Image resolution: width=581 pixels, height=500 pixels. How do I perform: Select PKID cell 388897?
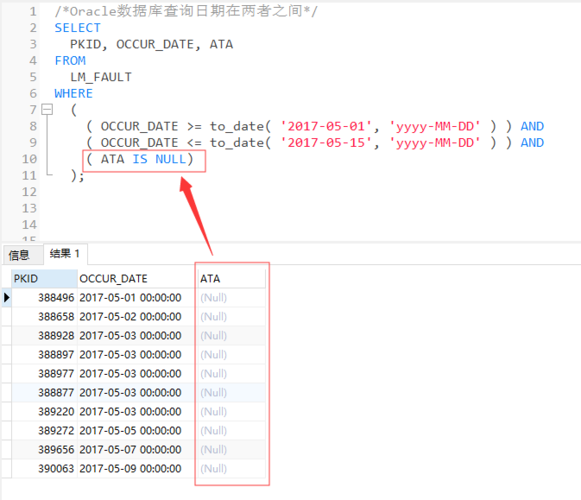tap(44, 355)
